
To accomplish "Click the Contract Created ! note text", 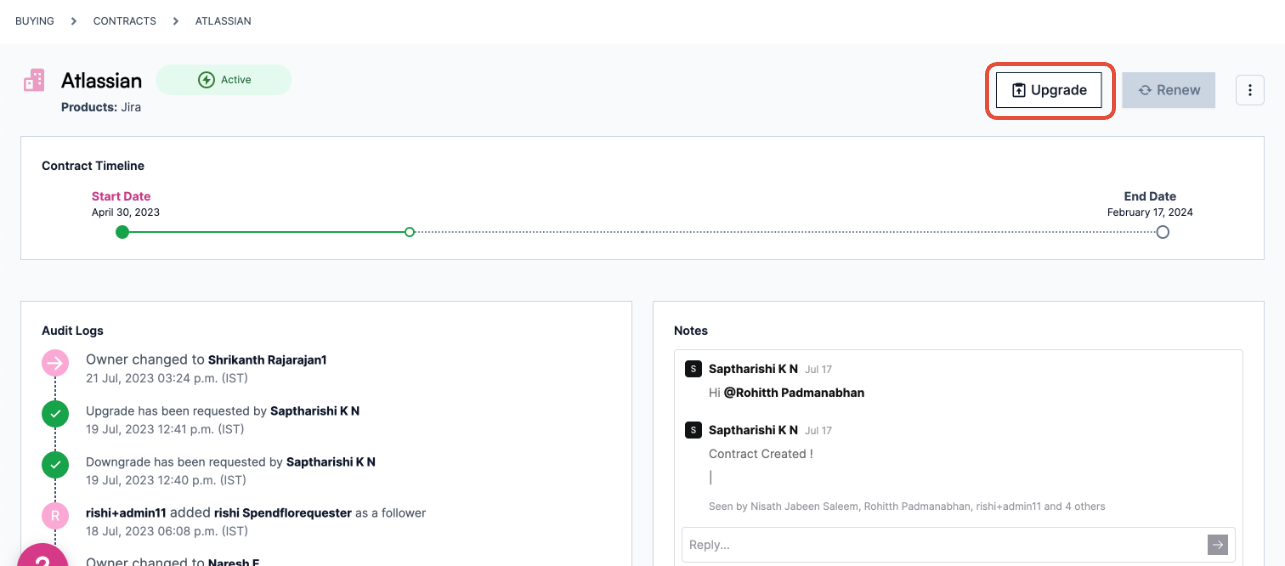I will (x=761, y=454).
